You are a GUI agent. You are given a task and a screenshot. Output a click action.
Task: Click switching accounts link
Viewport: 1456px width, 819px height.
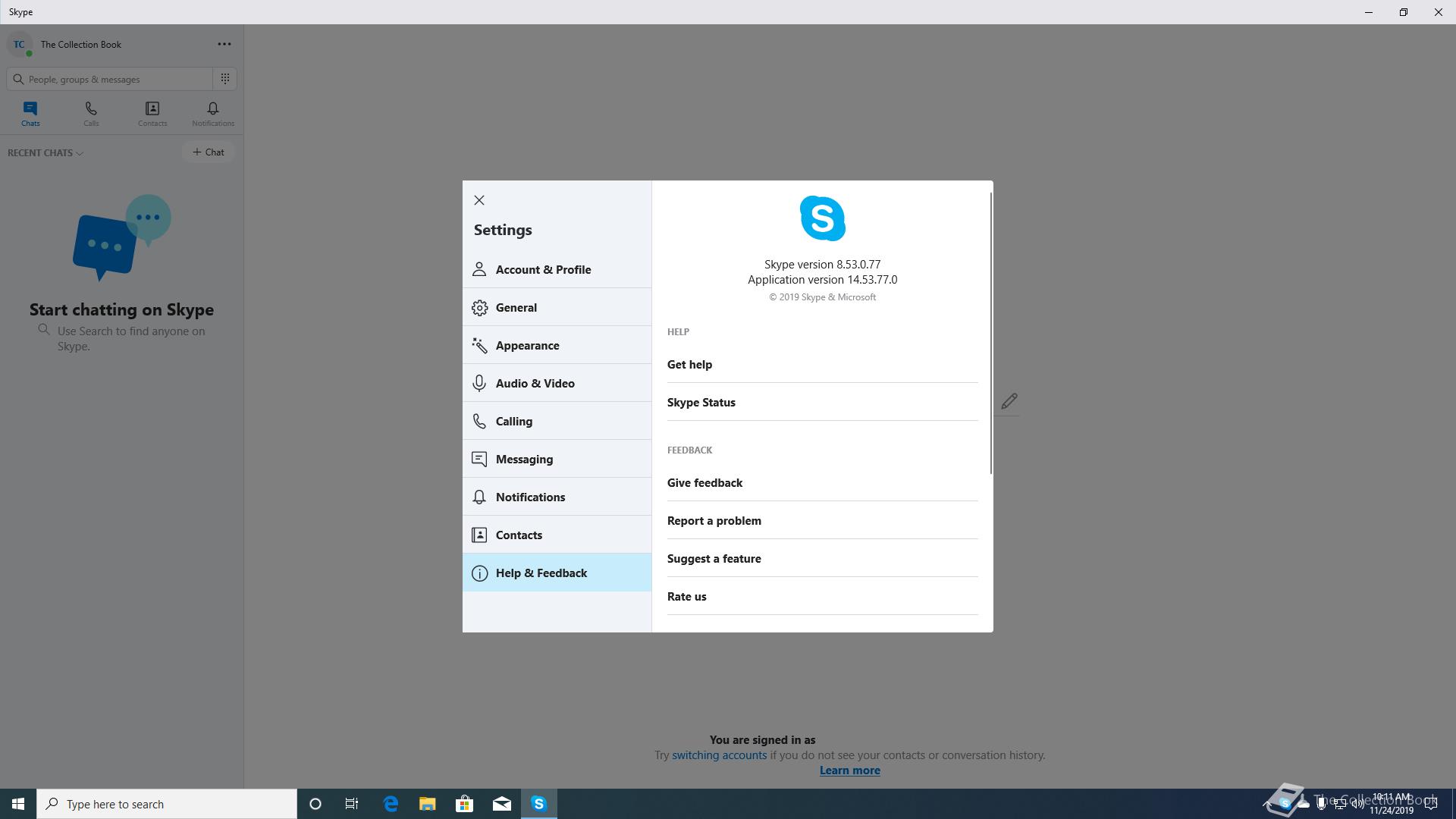point(719,755)
